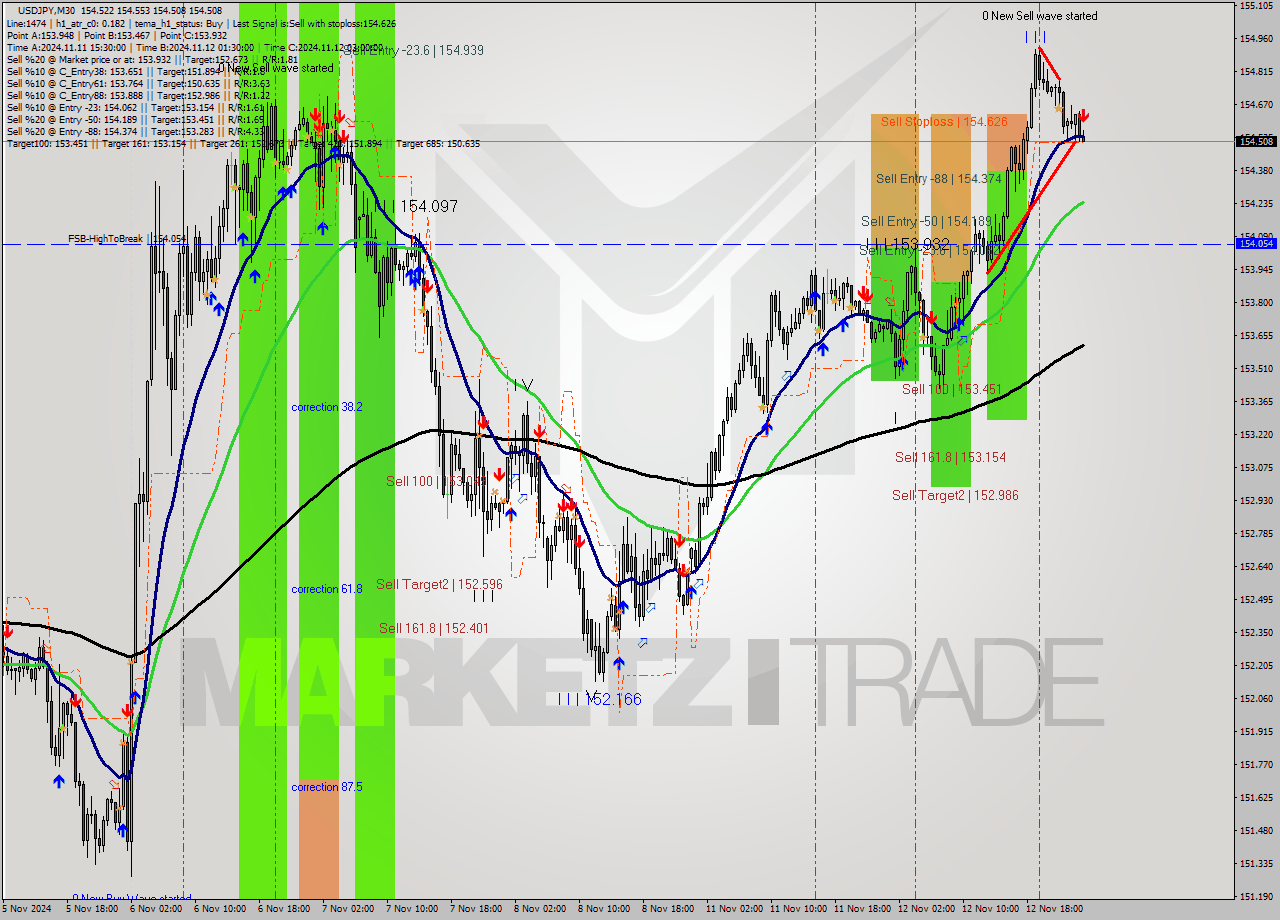The height and width of the screenshot is (920, 1280).
Task: Select the 'Sell 161.8 | 153.154' label
Action: (950, 457)
